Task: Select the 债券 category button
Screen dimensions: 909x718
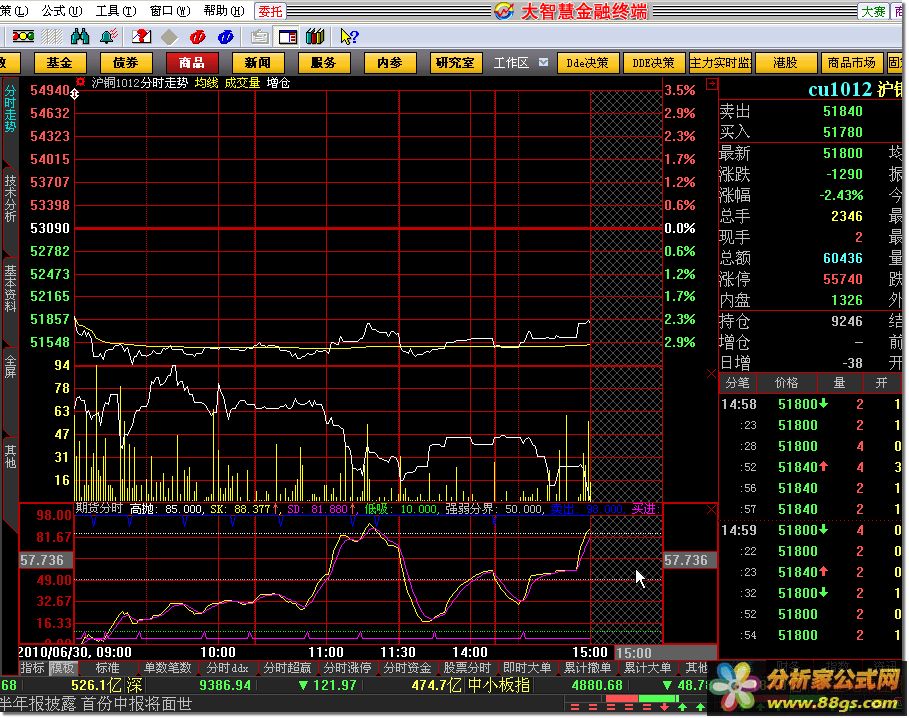Action: (x=126, y=63)
